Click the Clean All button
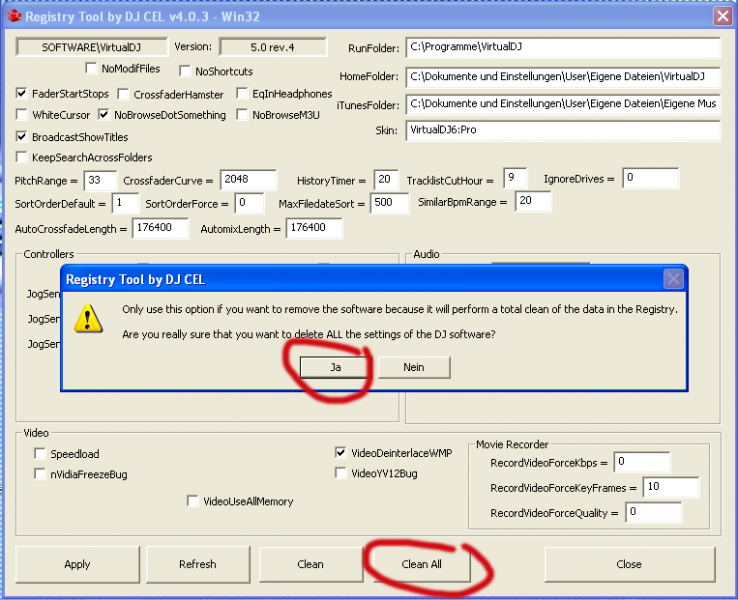Screen dimensions: 738x600 click(421, 564)
